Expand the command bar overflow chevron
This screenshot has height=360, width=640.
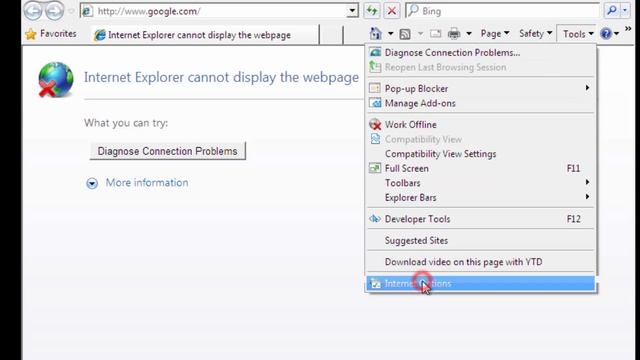628,29
